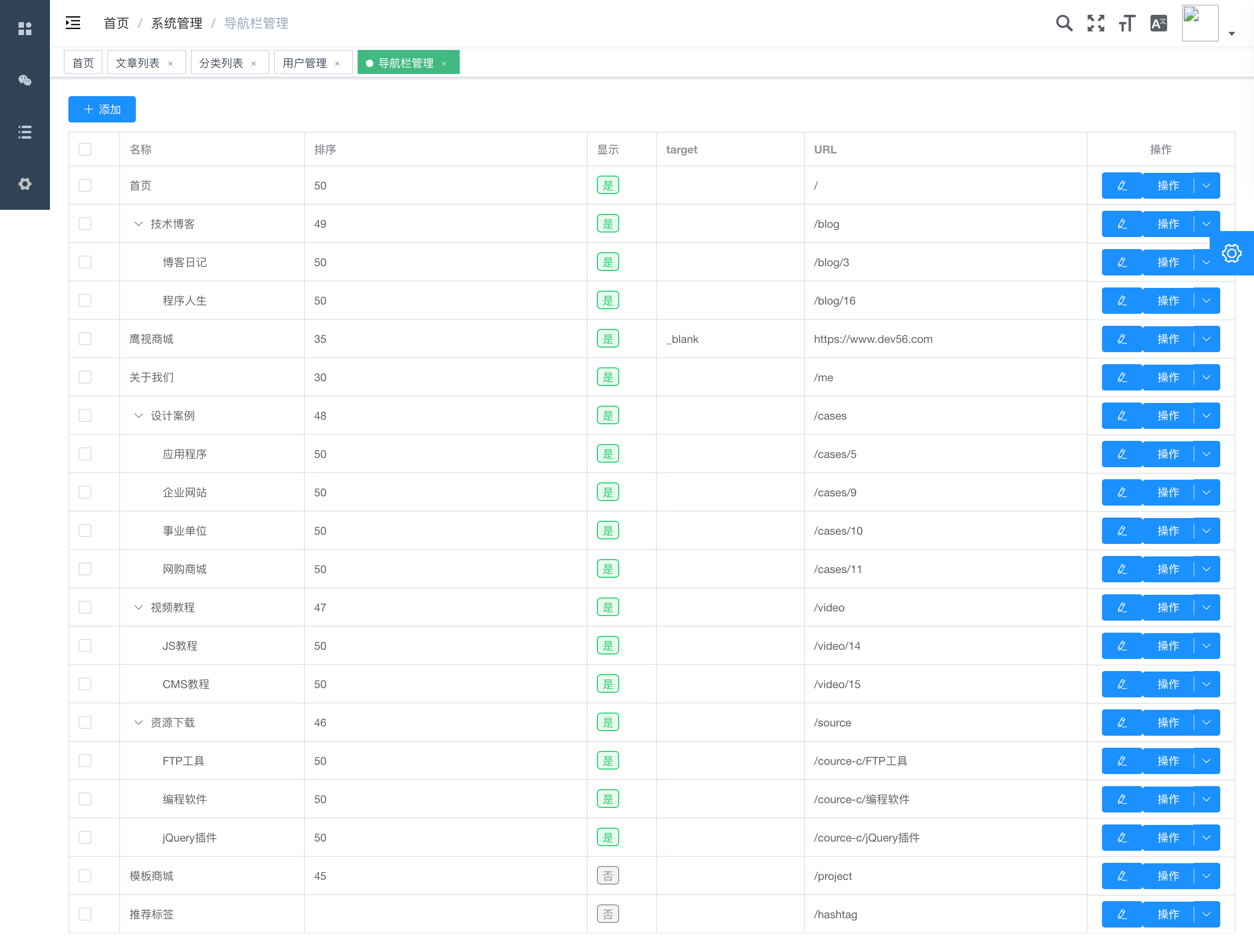
Task: Open the language translation icon
Action: (x=1158, y=23)
